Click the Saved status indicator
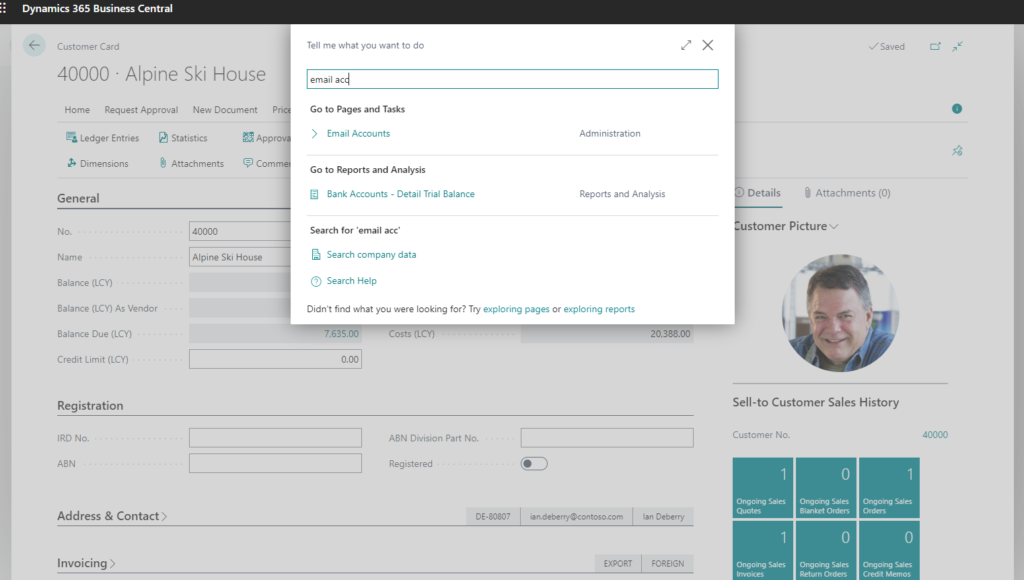1024x580 pixels. [886, 46]
